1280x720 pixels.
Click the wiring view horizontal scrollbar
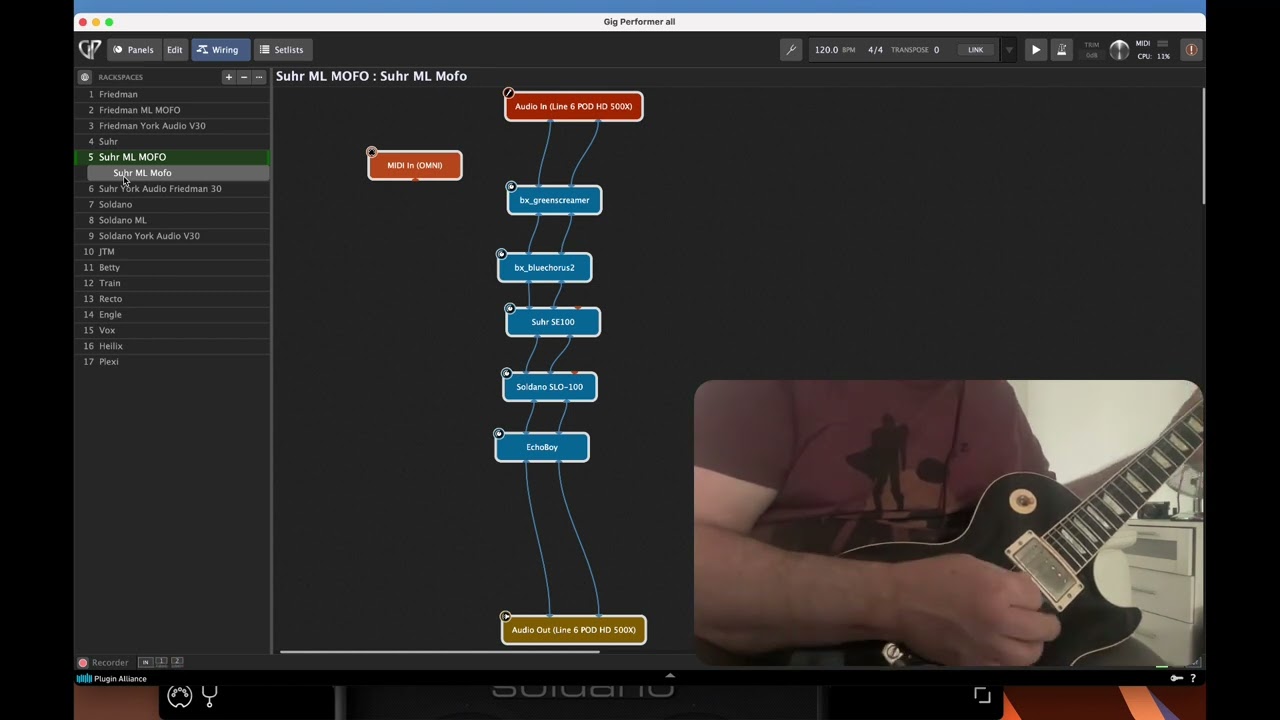tap(440, 652)
